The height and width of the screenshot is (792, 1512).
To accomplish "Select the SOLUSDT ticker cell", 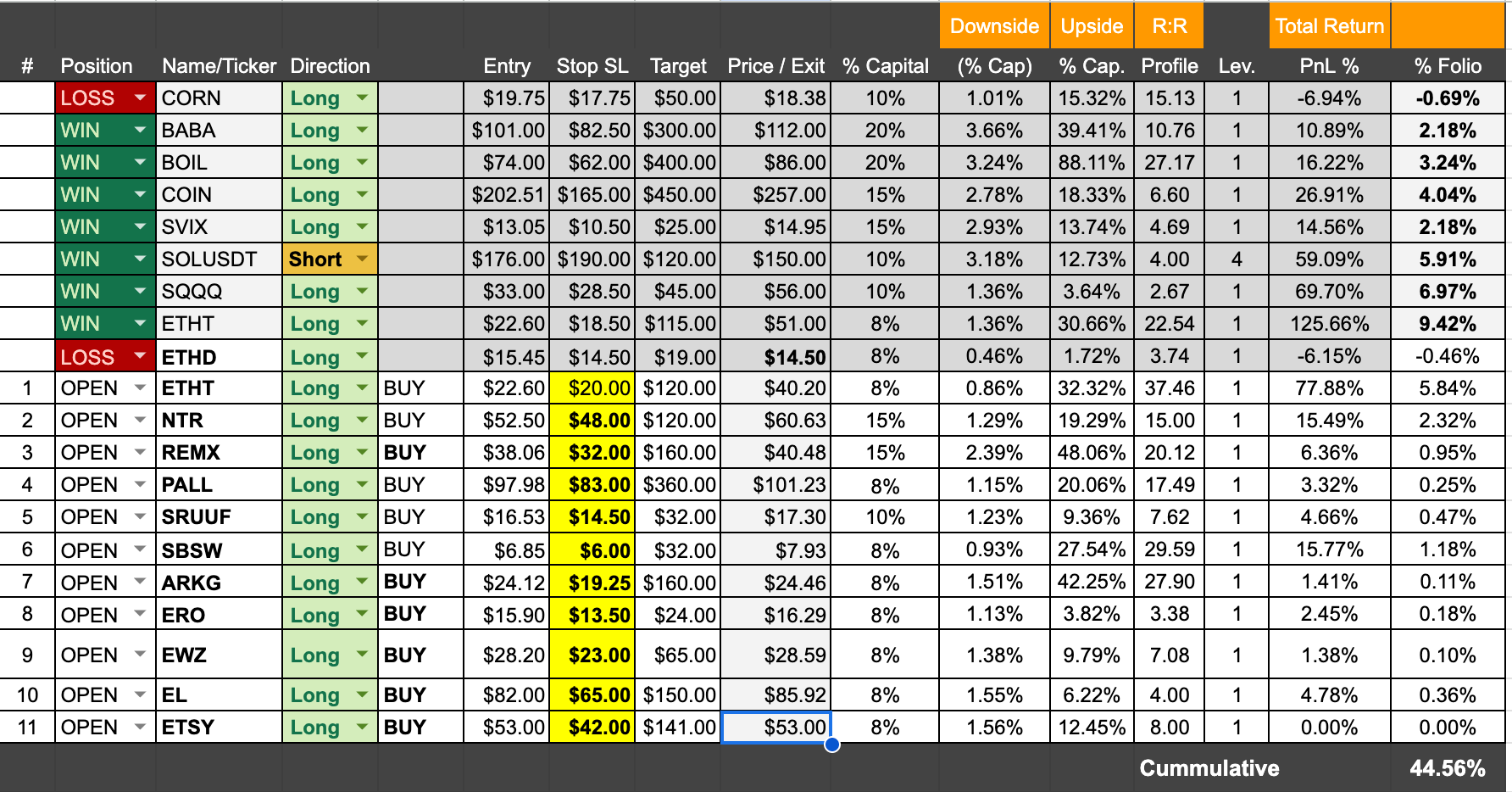I will [219, 259].
